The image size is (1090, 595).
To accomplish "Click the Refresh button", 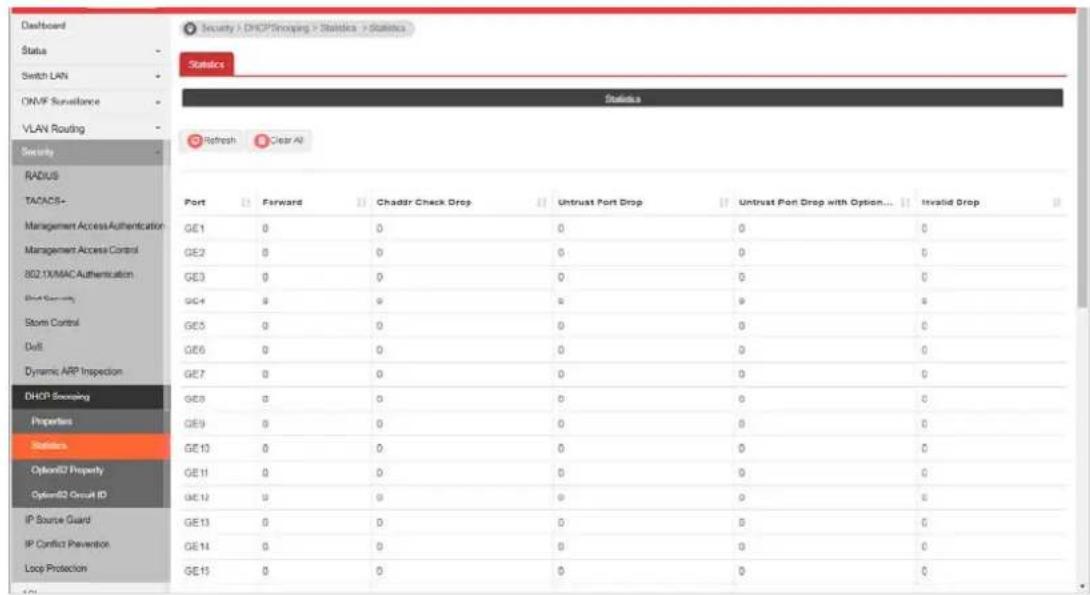I will tap(212, 140).
